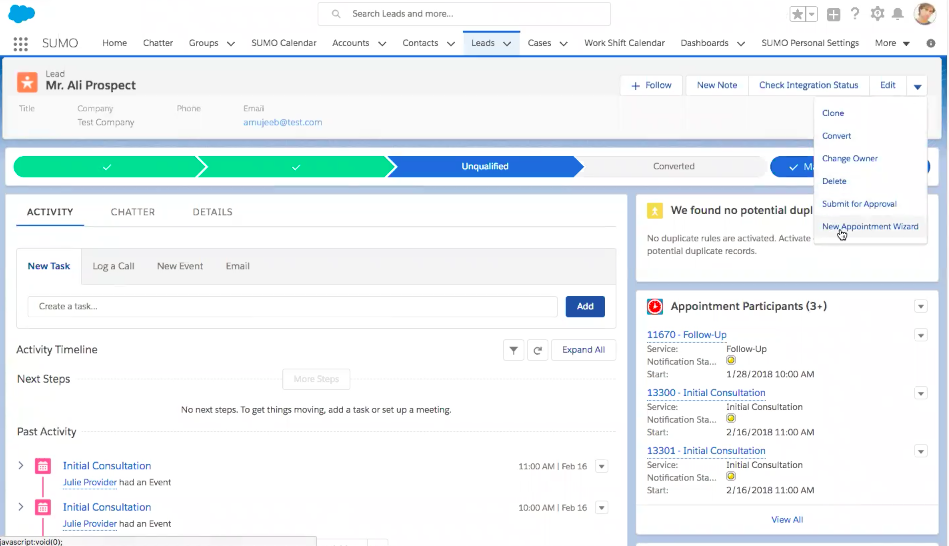The height and width of the screenshot is (546, 949).
Task: Click notification status icon for 11670 Follow-Up
Action: click(731, 360)
